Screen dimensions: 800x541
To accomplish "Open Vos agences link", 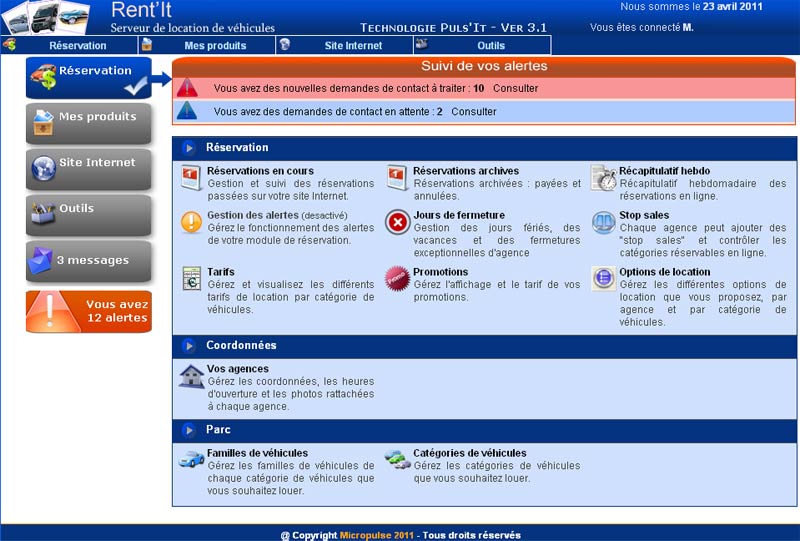I will click(238, 369).
